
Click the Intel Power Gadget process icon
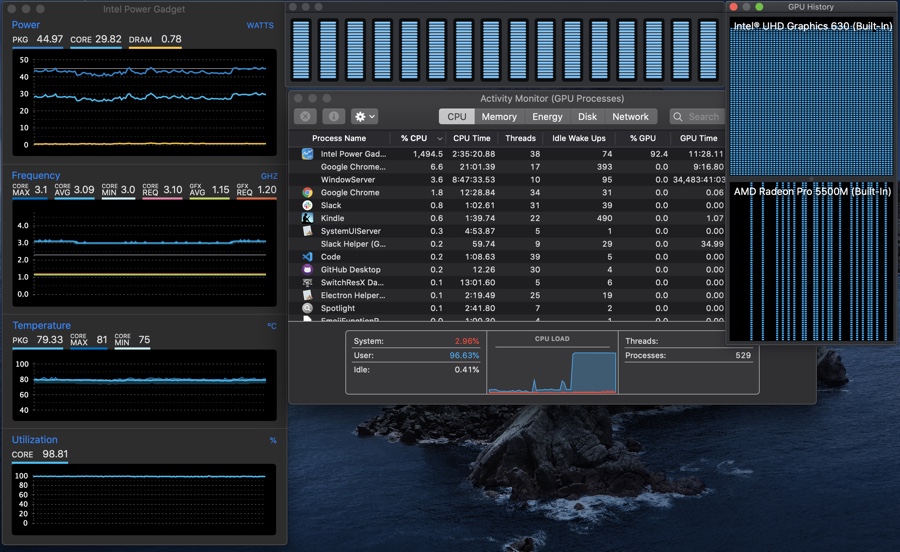click(x=308, y=154)
